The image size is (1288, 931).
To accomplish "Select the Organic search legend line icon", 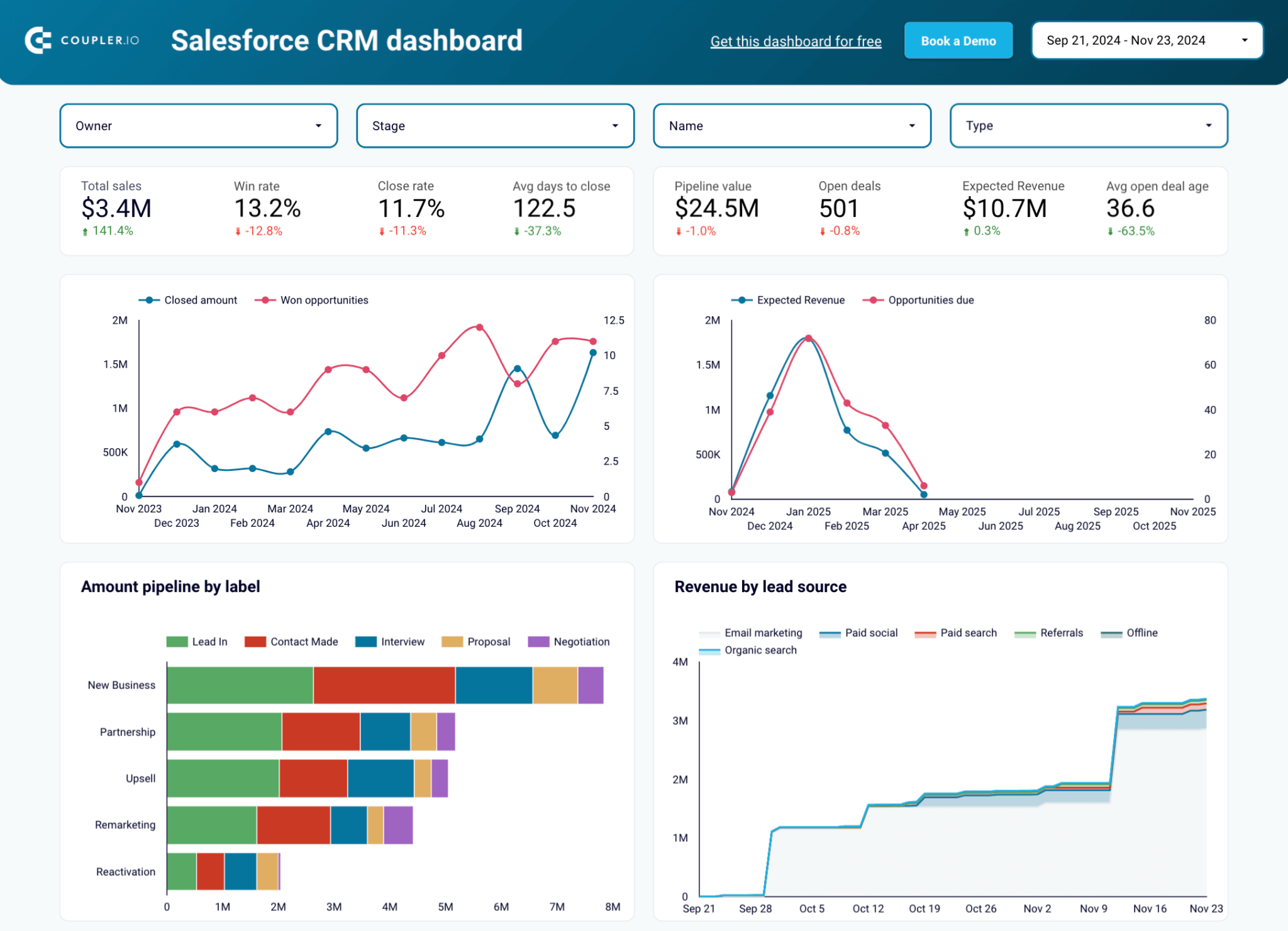I will pyautogui.click(x=709, y=650).
